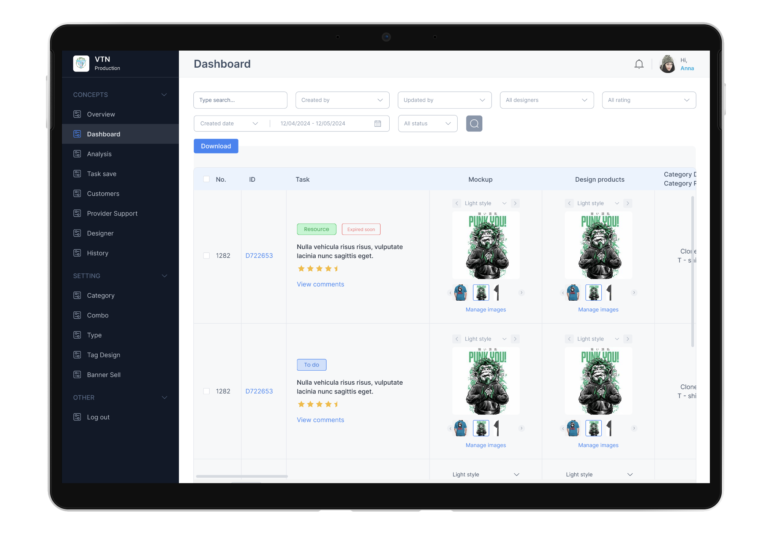This screenshot has height=536, width=768.
Task: Collapse the CONCEPTS sidebar section
Action: click(x=164, y=95)
